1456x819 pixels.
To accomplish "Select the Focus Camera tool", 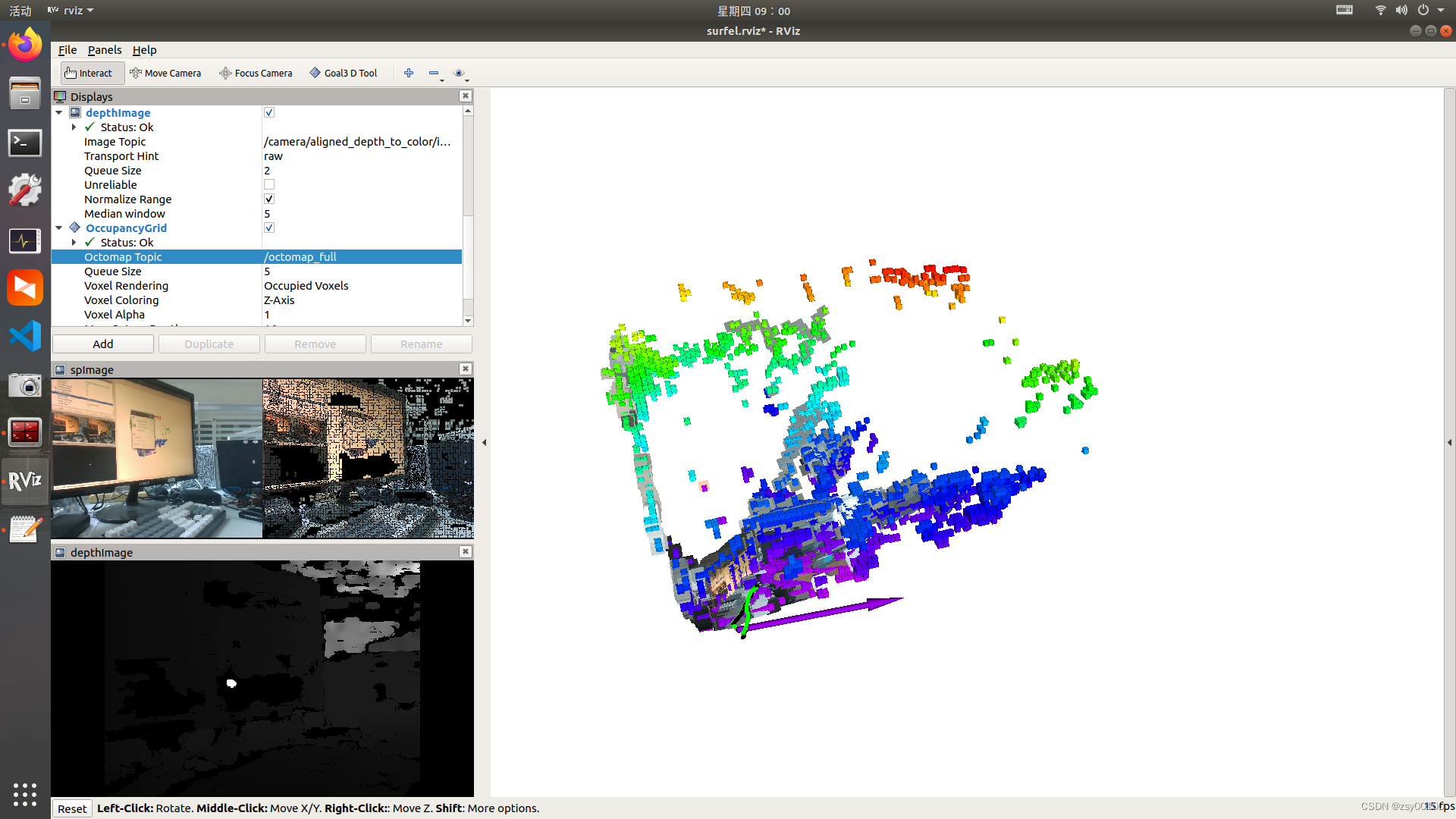I will click(256, 73).
